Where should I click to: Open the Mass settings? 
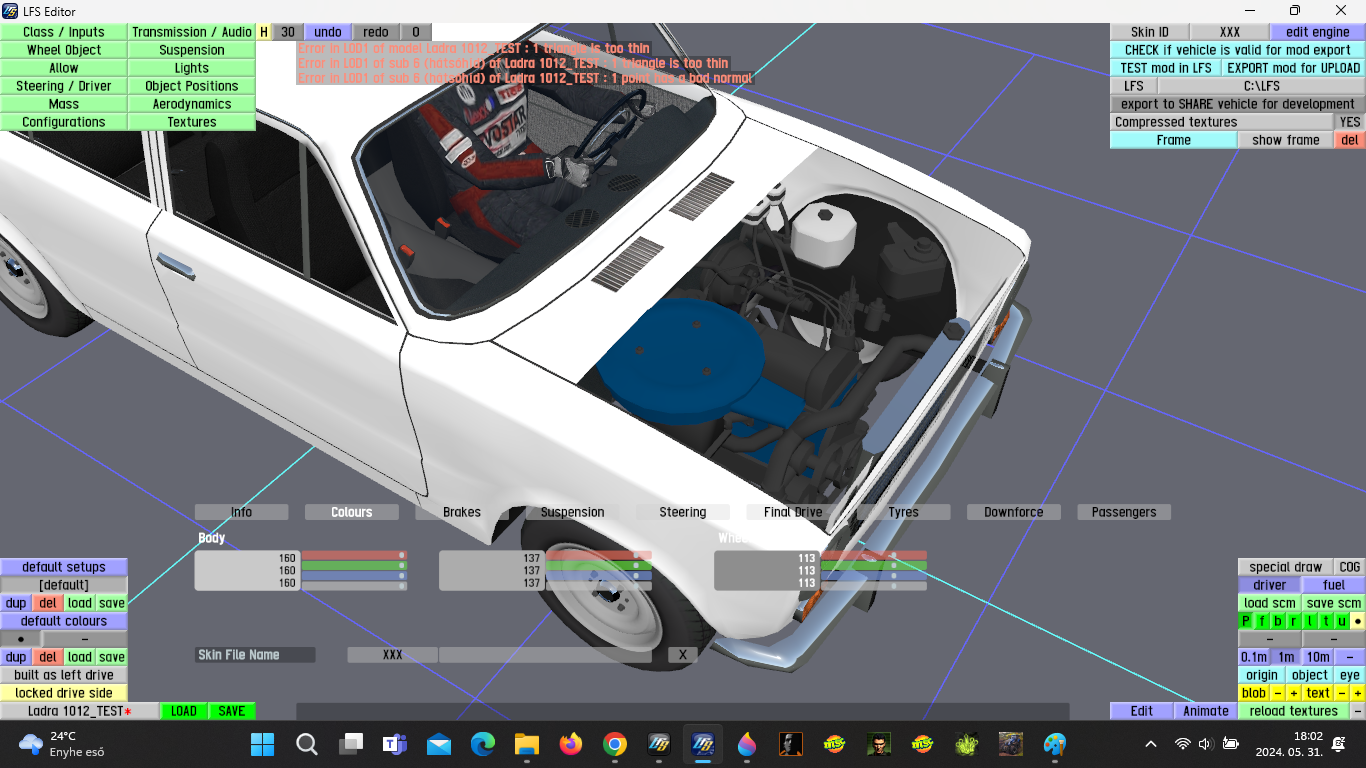point(64,104)
